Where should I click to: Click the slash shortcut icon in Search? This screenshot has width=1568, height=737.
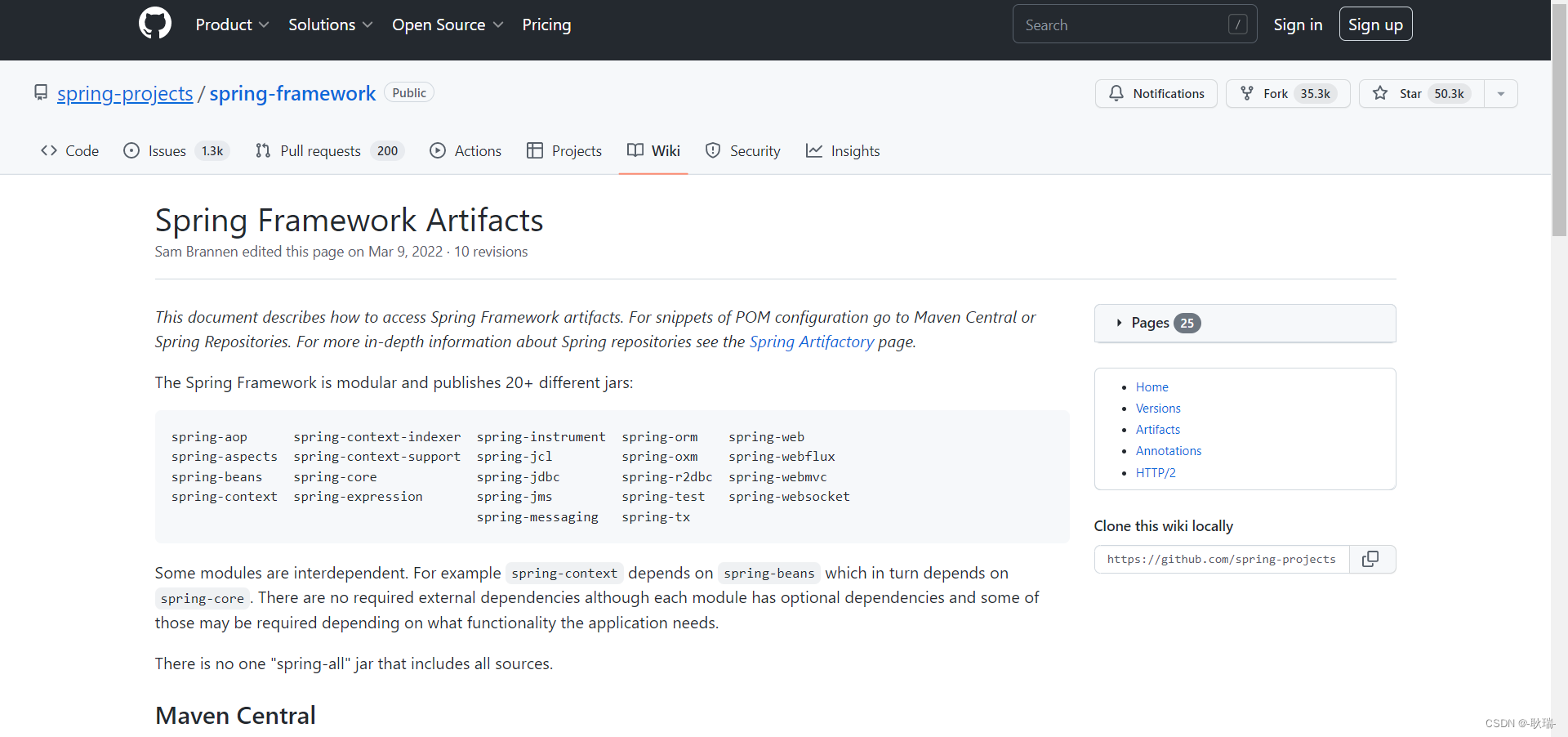click(1237, 25)
